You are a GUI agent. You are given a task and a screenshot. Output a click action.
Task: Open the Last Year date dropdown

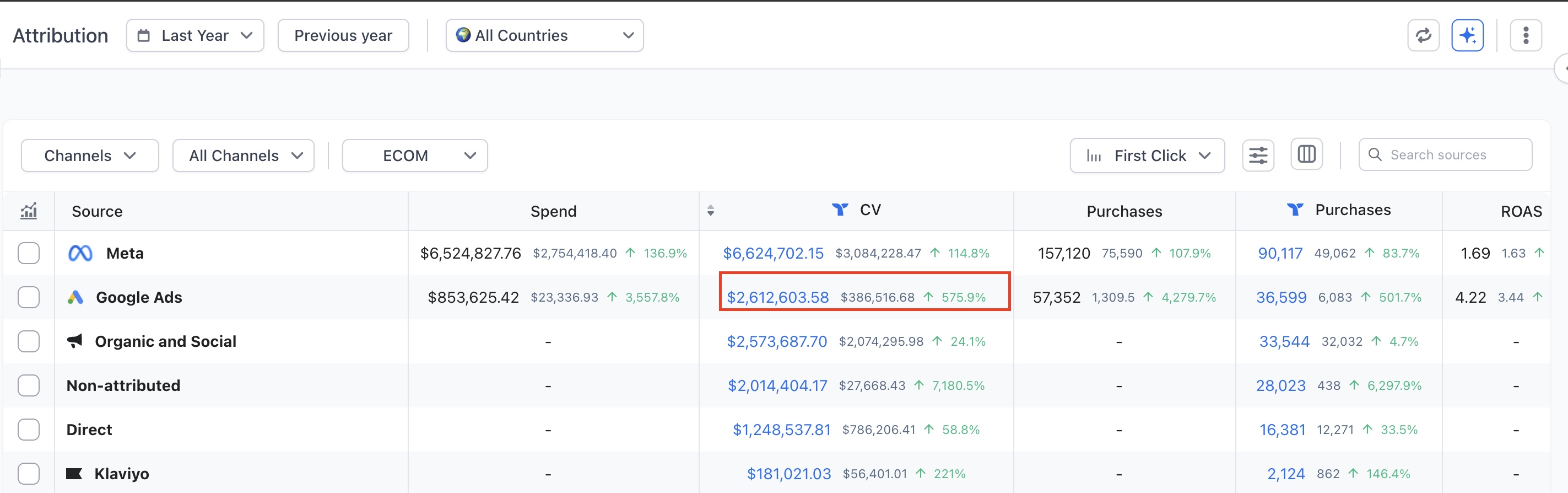pos(196,35)
